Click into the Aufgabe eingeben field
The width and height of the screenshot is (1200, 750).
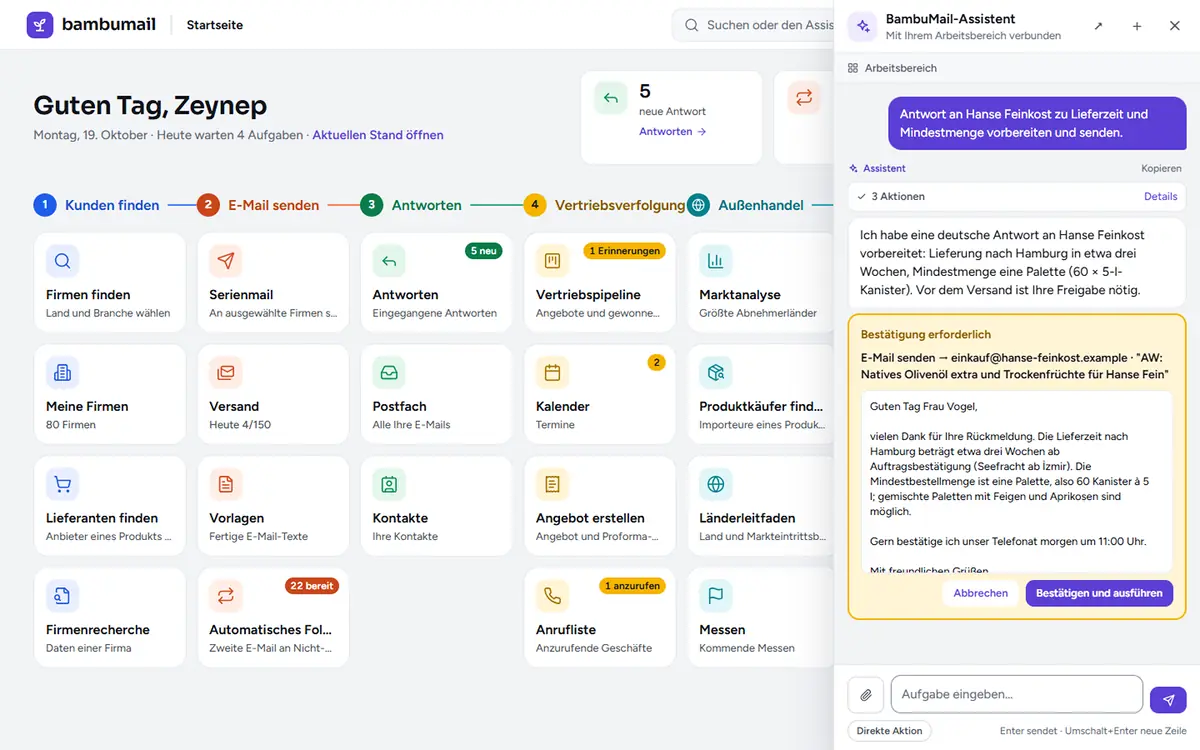pyautogui.click(x=1016, y=694)
